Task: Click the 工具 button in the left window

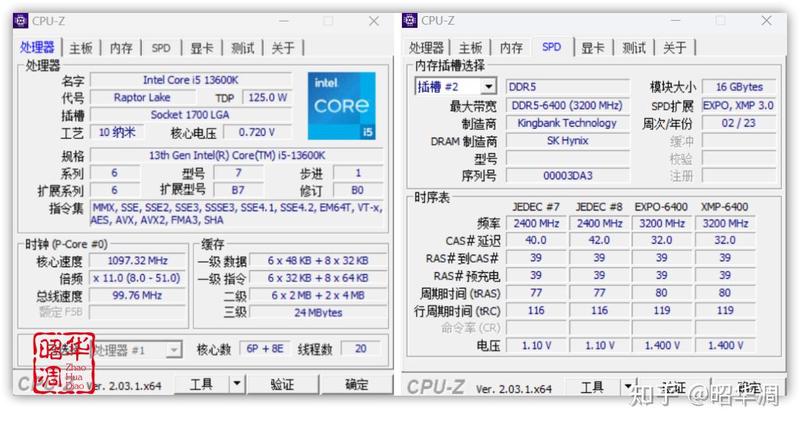Action: [202, 384]
